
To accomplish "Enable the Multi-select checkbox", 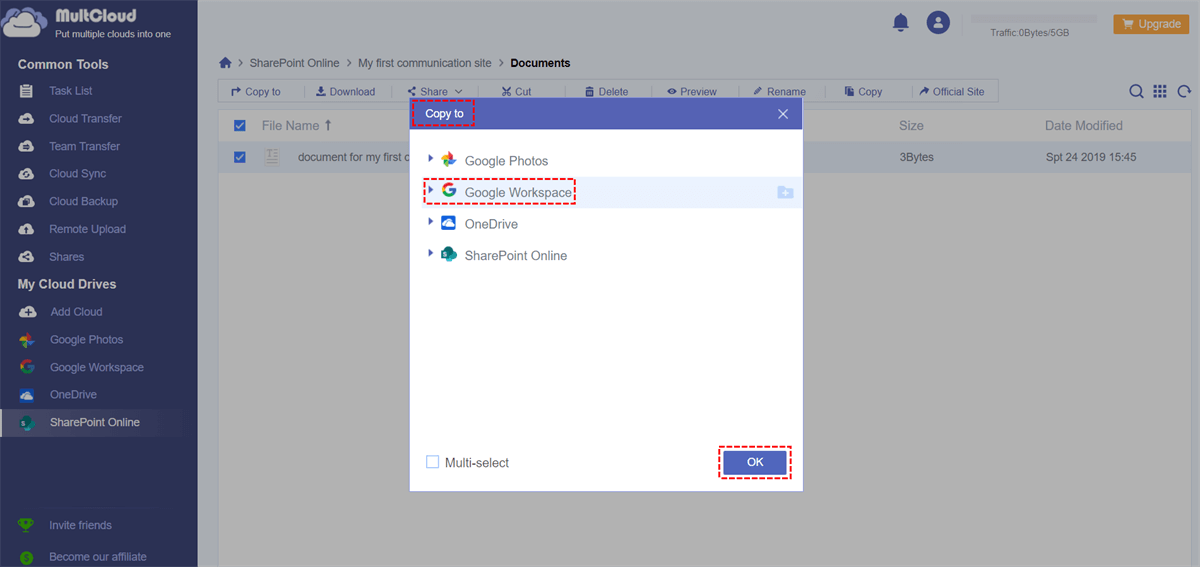I will coord(433,462).
